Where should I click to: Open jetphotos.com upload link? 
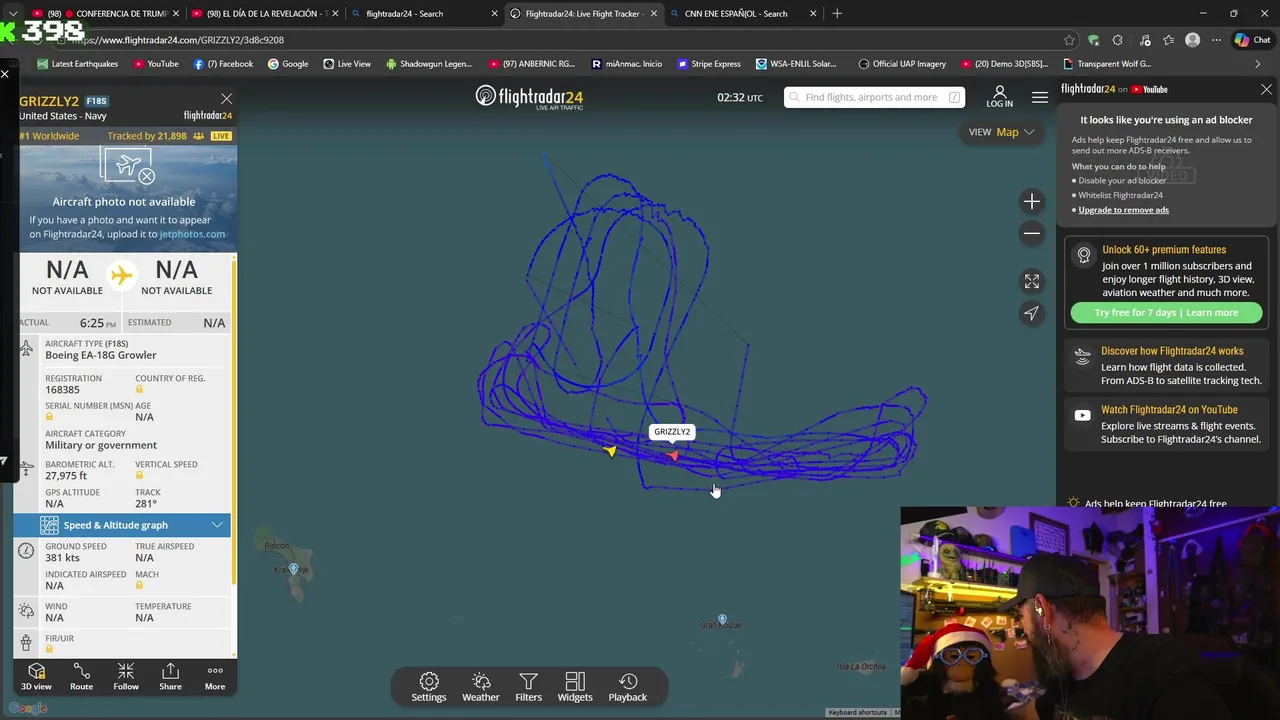[192, 234]
